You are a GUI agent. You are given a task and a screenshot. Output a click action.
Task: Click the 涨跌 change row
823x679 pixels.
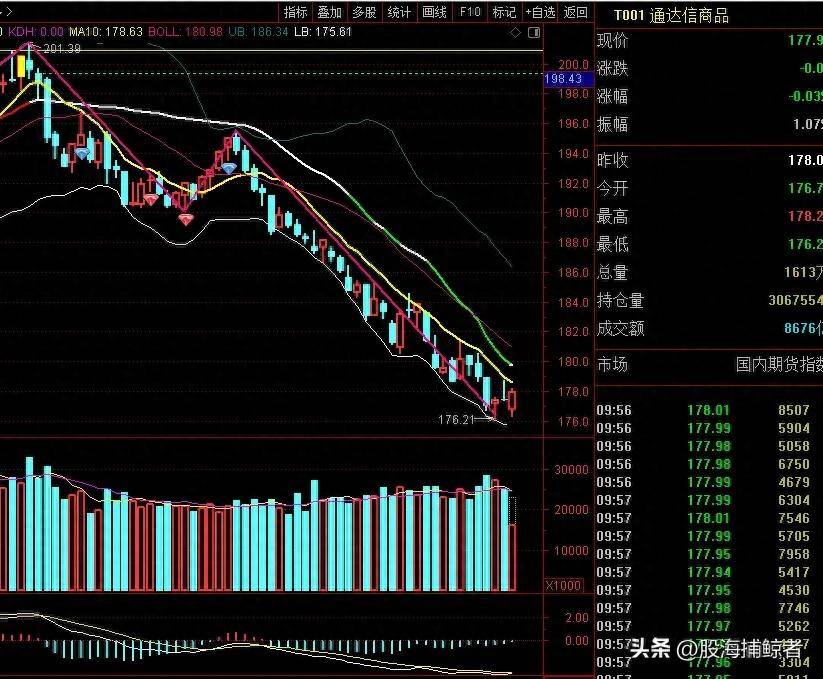[709, 68]
